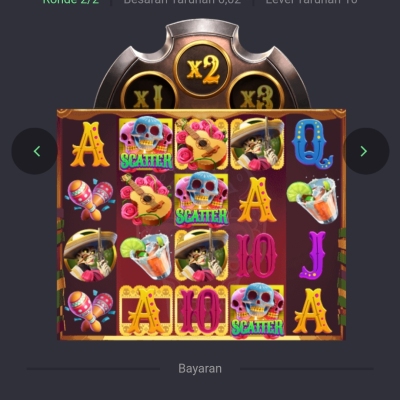Click the sombrero skeleton in the left column
Image resolution: width=400 pixels, height=400 pixels.
pos(90,255)
